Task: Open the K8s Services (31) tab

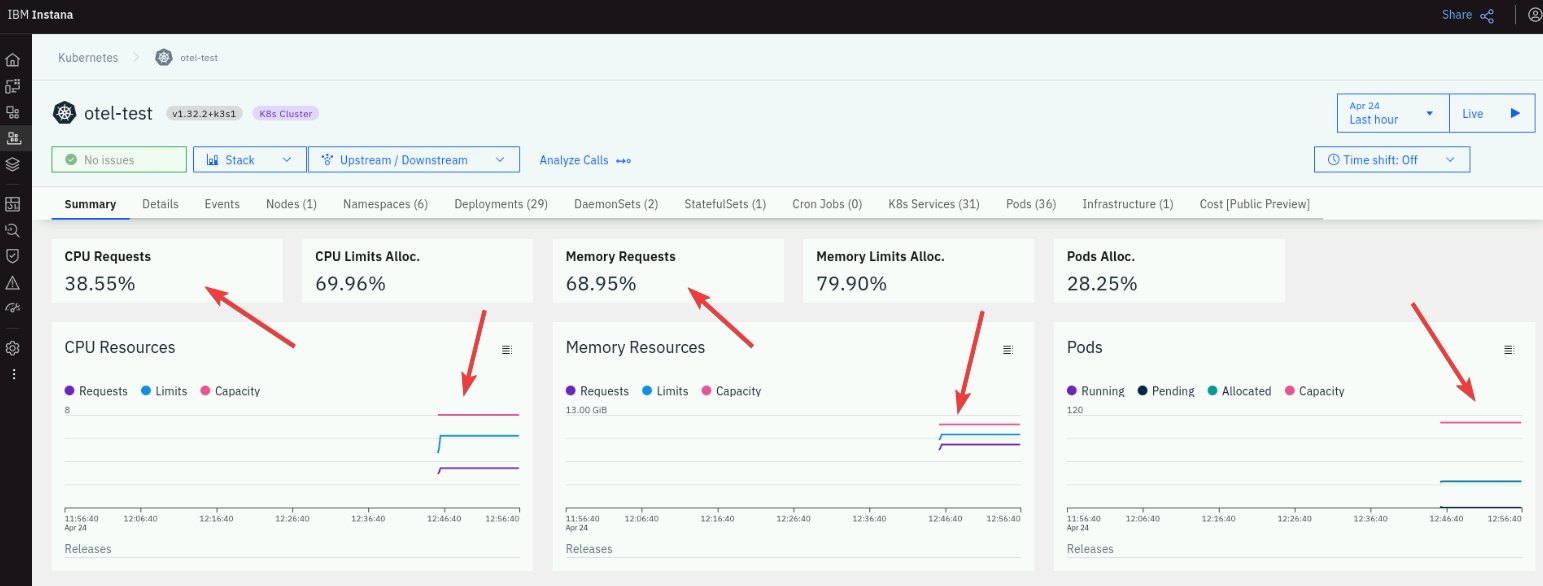Action: (x=934, y=204)
